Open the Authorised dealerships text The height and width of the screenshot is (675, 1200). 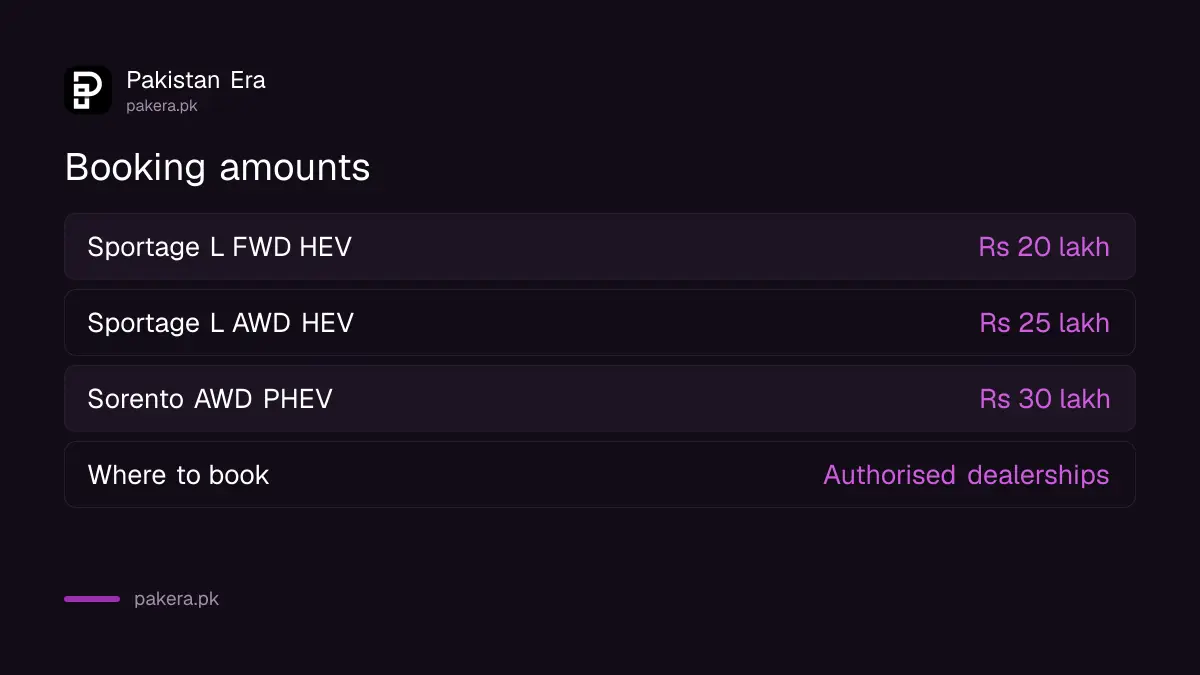coord(966,475)
